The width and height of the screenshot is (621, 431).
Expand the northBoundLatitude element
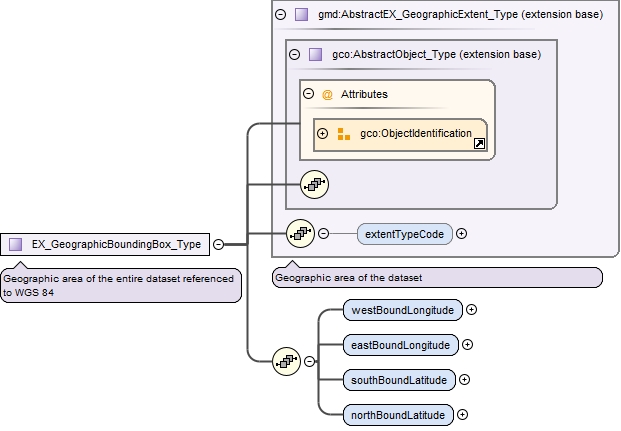[462, 414]
